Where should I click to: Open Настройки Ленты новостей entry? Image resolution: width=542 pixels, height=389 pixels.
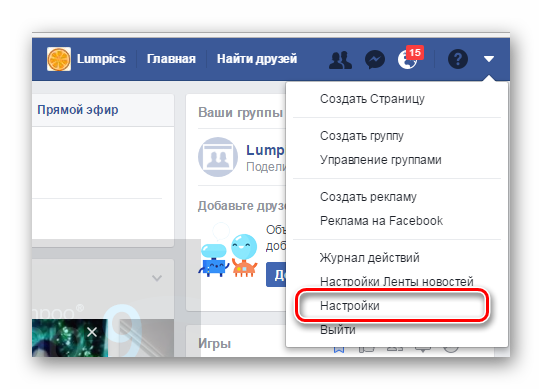point(396,281)
